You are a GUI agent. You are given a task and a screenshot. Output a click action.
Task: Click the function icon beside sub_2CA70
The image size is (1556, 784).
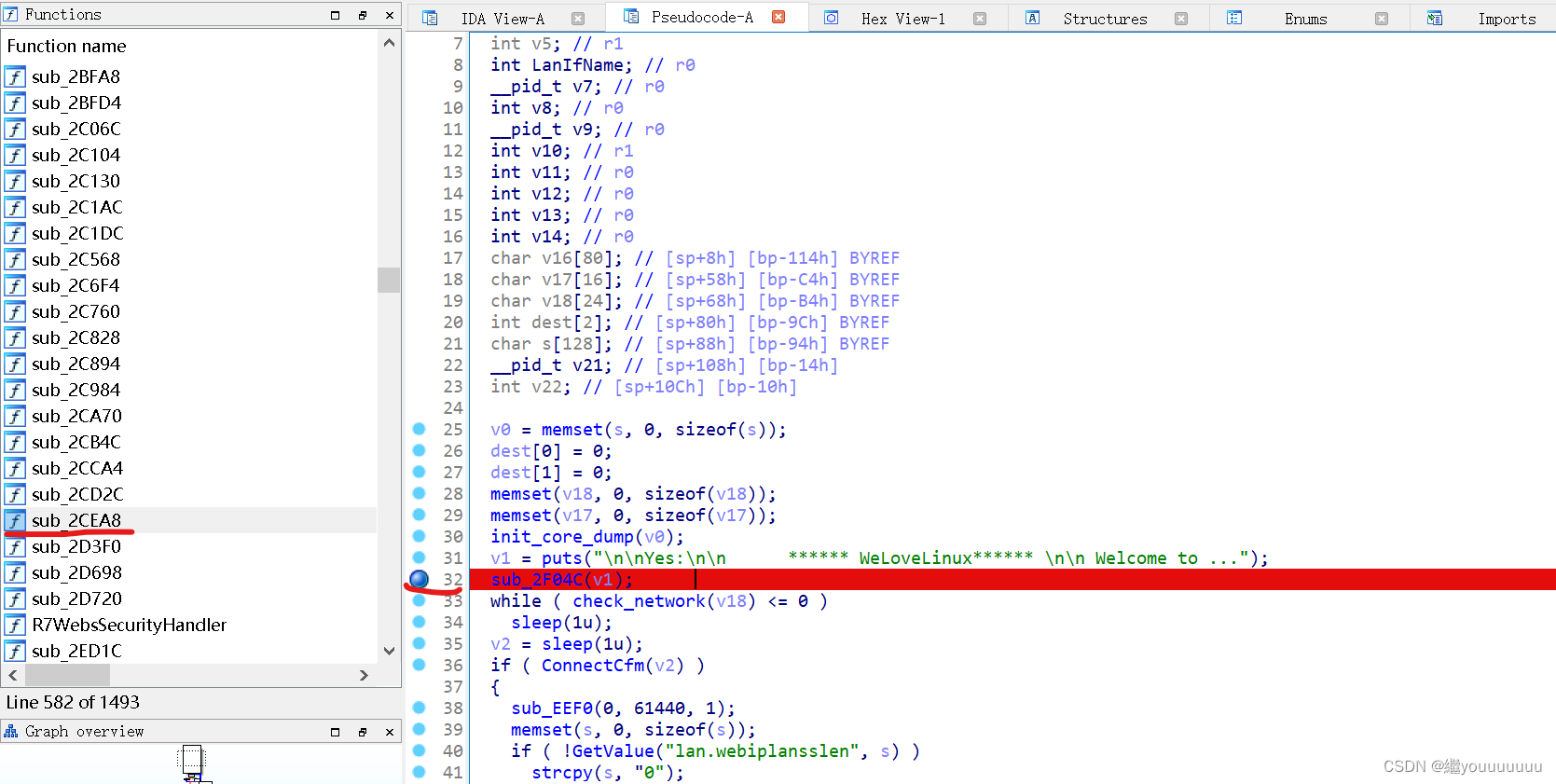pos(15,416)
